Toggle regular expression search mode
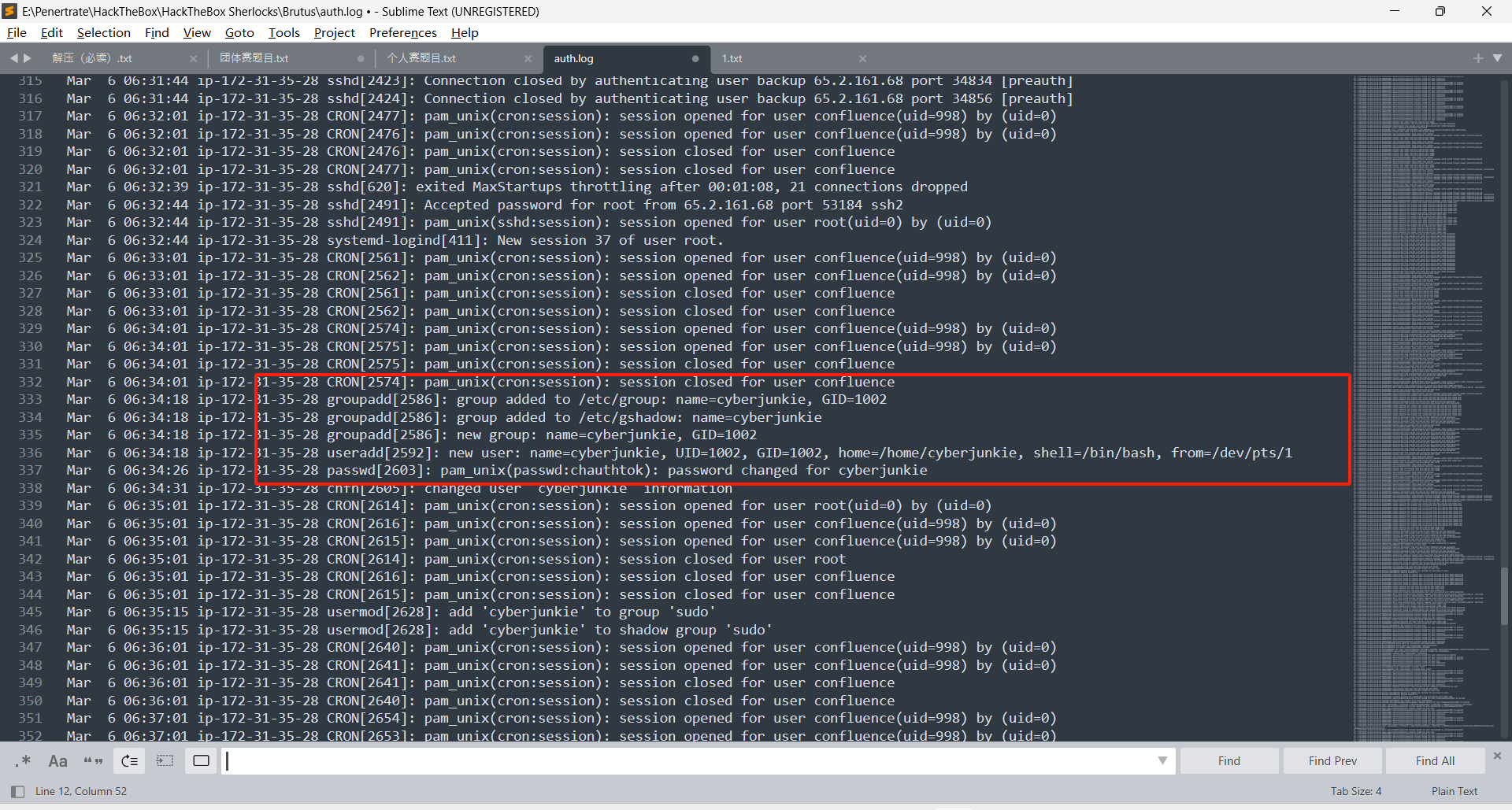 coord(23,761)
